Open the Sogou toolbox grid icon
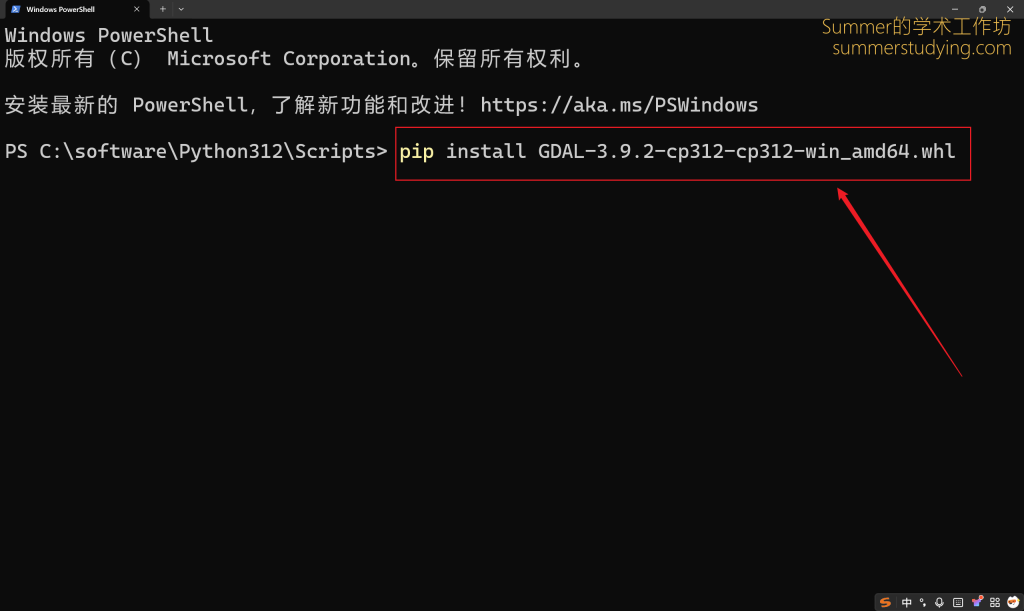This screenshot has width=1024, height=611. click(x=994, y=601)
